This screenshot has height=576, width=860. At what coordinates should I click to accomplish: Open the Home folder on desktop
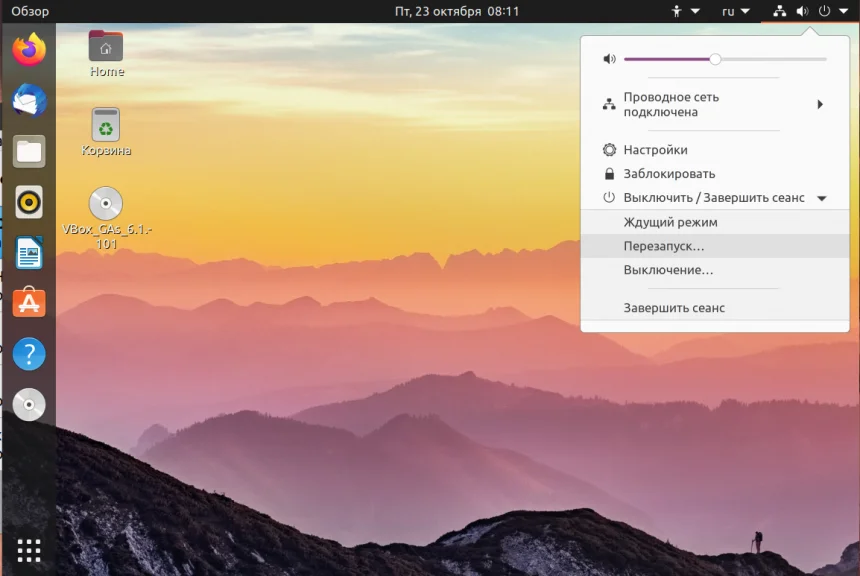(106, 48)
